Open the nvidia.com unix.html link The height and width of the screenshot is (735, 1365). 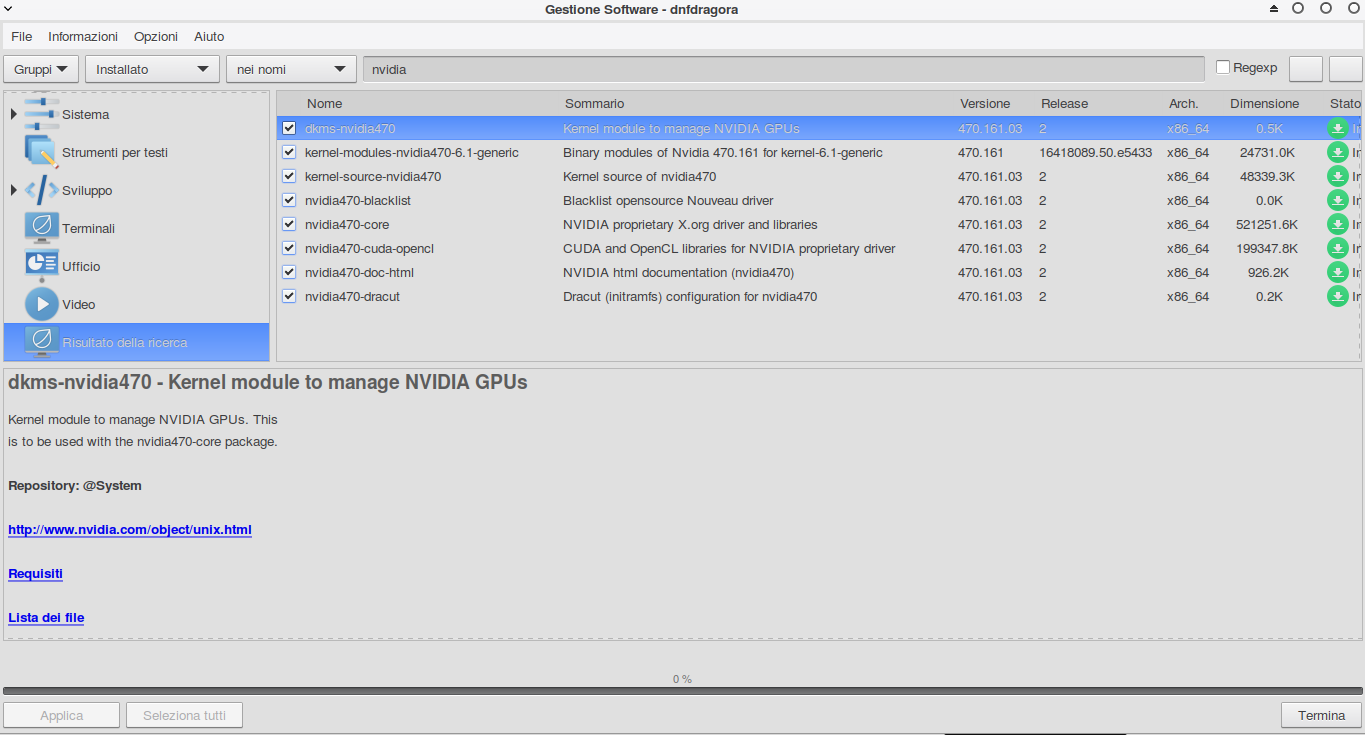pyautogui.click(x=130, y=529)
